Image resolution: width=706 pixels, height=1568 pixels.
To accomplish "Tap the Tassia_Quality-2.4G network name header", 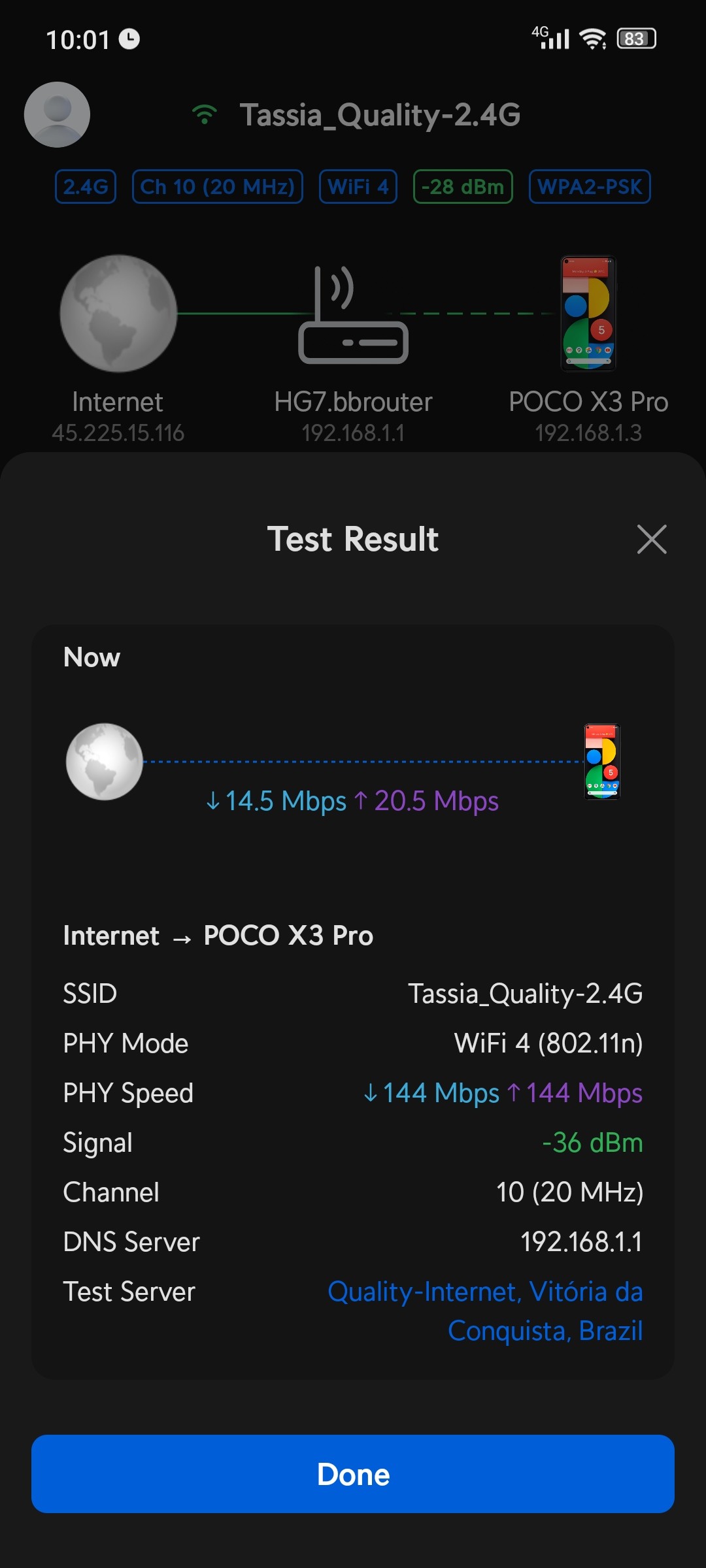I will (x=380, y=115).
